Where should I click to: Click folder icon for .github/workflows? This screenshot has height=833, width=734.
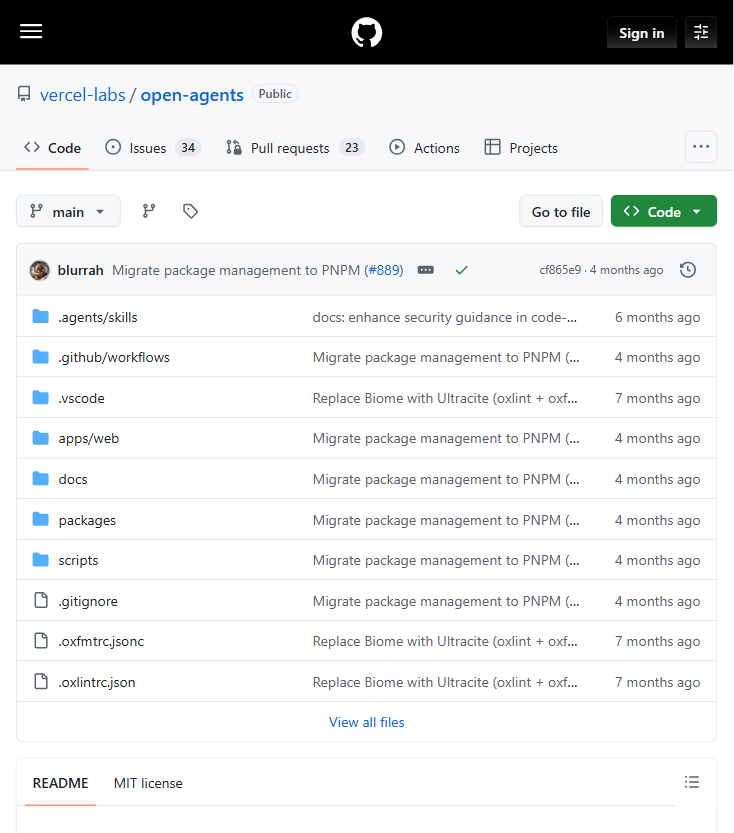click(x=40, y=357)
